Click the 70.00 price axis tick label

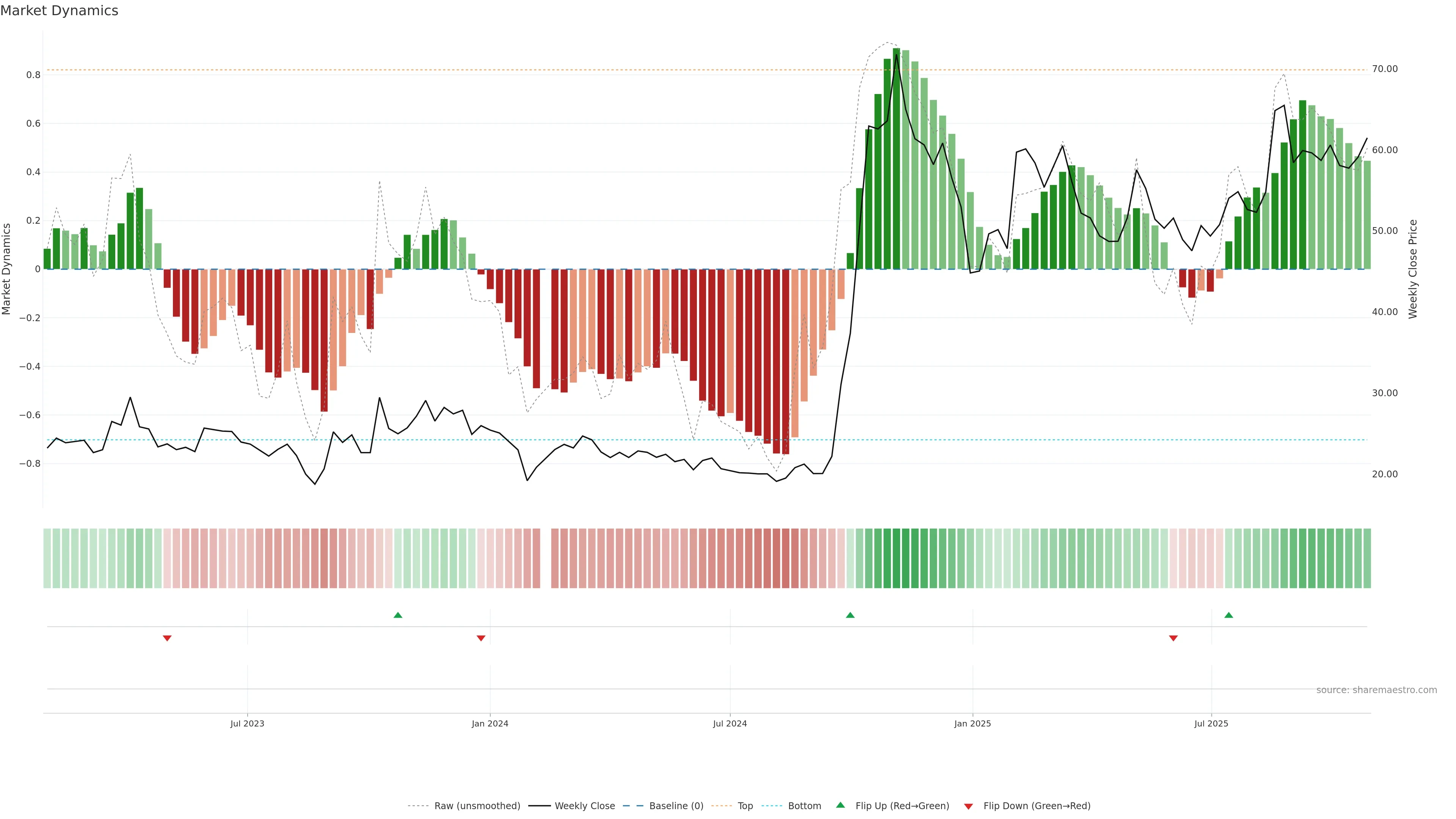pyautogui.click(x=1385, y=69)
